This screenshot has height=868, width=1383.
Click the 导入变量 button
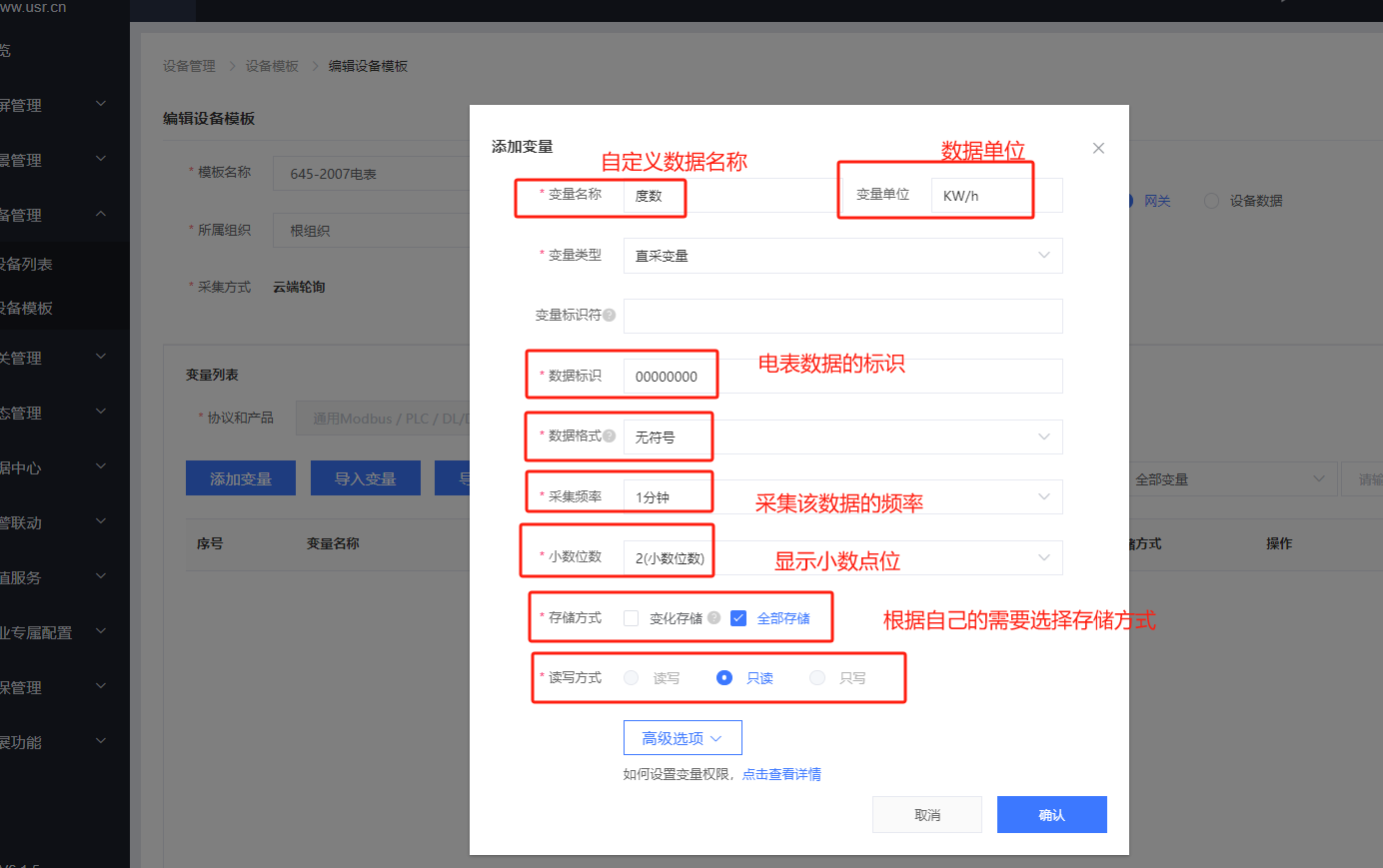coord(365,478)
